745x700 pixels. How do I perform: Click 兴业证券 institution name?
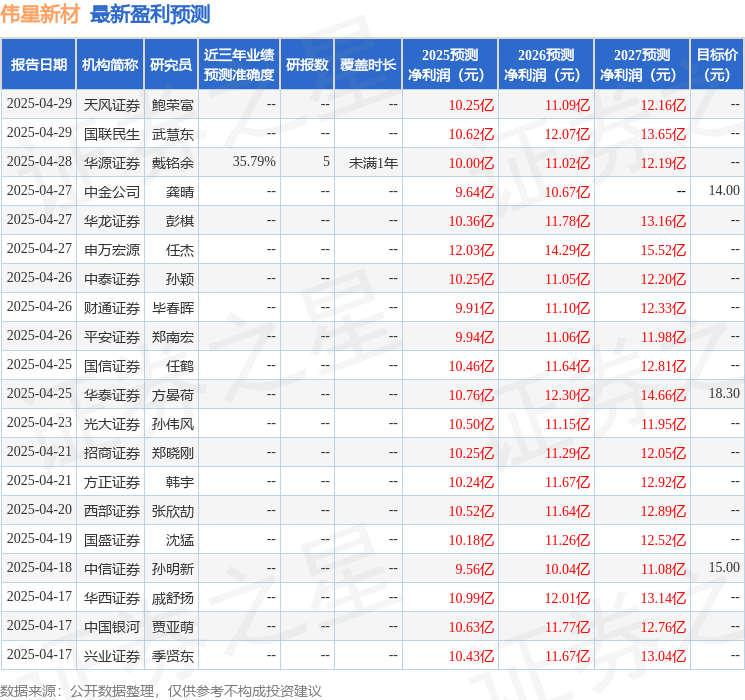(112, 656)
